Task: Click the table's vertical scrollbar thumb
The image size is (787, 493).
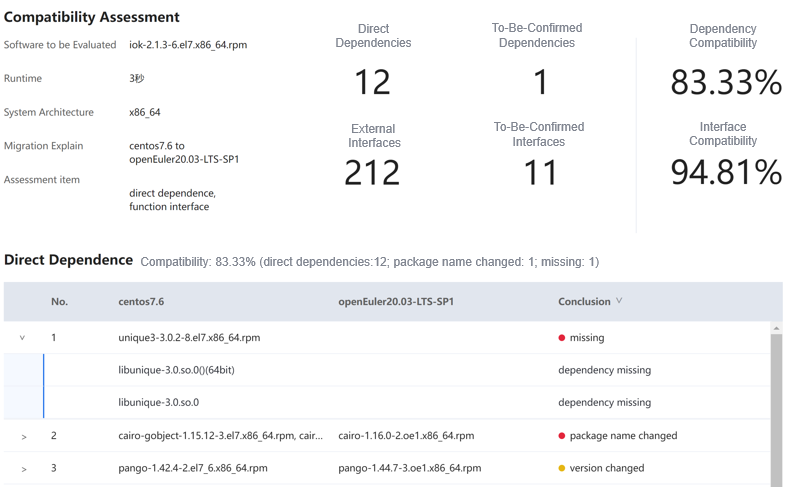Action: [776, 410]
